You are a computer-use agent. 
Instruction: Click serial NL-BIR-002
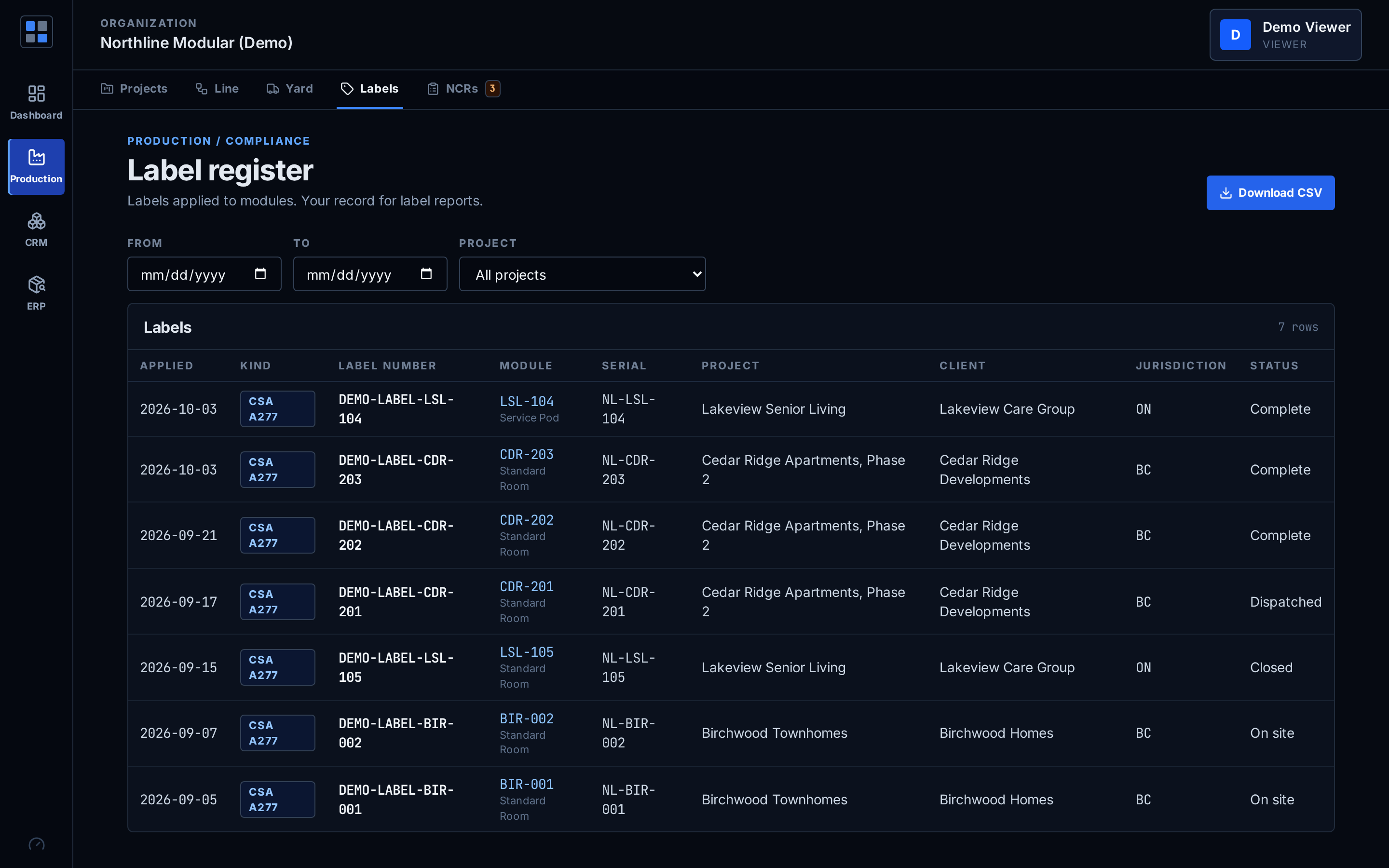pyautogui.click(x=628, y=733)
